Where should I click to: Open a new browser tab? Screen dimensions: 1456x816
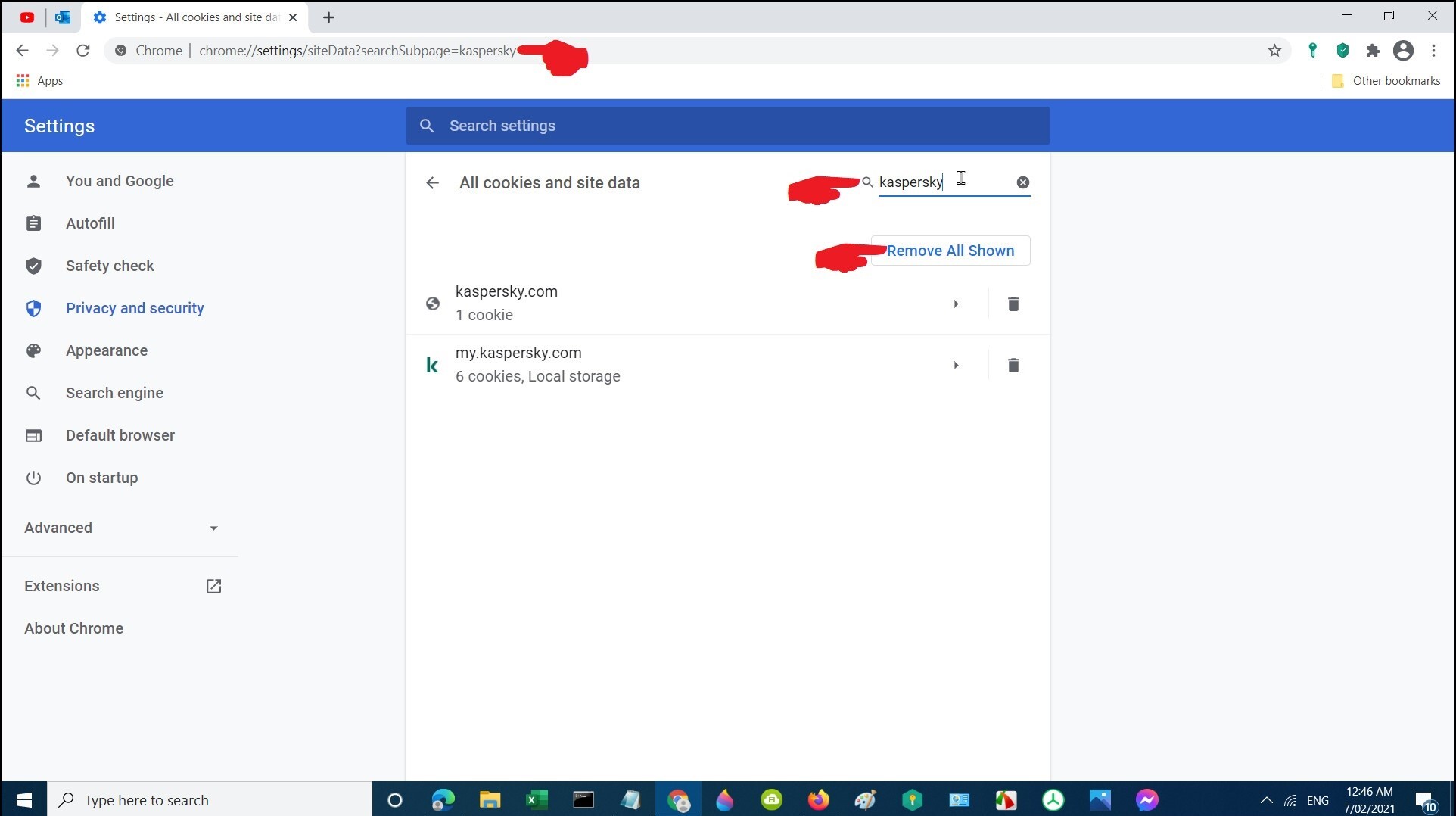pyautogui.click(x=328, y=17)
